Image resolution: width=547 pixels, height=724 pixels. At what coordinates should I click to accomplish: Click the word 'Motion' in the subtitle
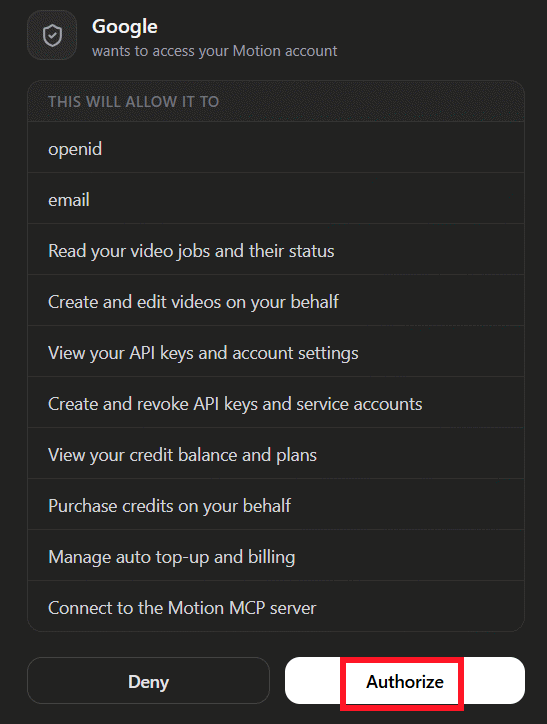click(x=255, y=51)
